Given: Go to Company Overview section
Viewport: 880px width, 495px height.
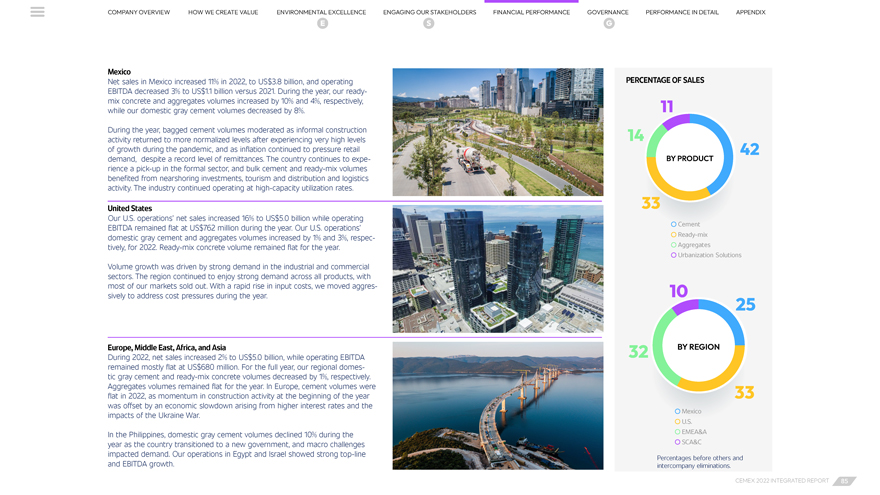Looking at the screenshot, I should tap(139, 12).
